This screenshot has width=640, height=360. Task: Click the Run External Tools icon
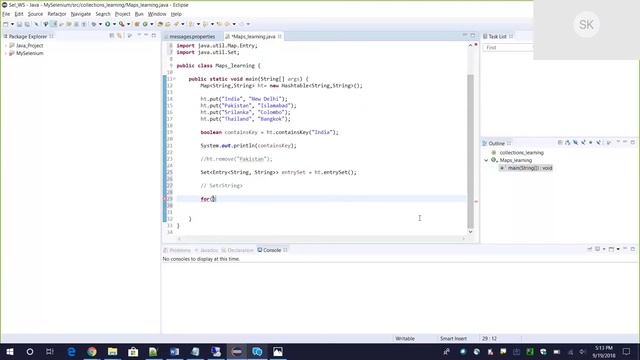122,24
